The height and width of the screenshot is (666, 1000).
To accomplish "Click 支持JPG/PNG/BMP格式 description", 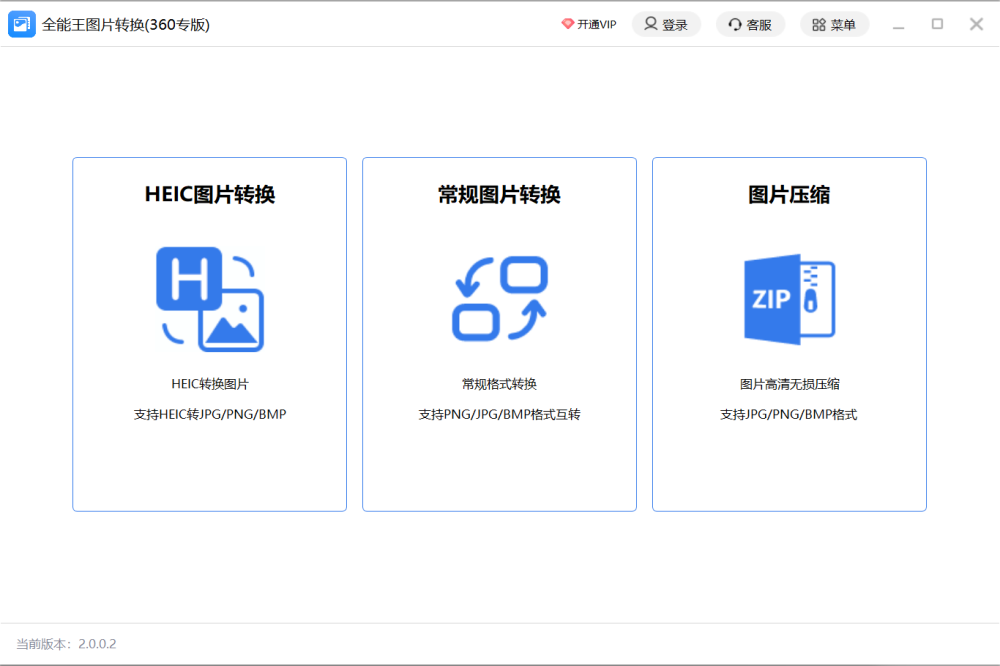I will [789, 414].
